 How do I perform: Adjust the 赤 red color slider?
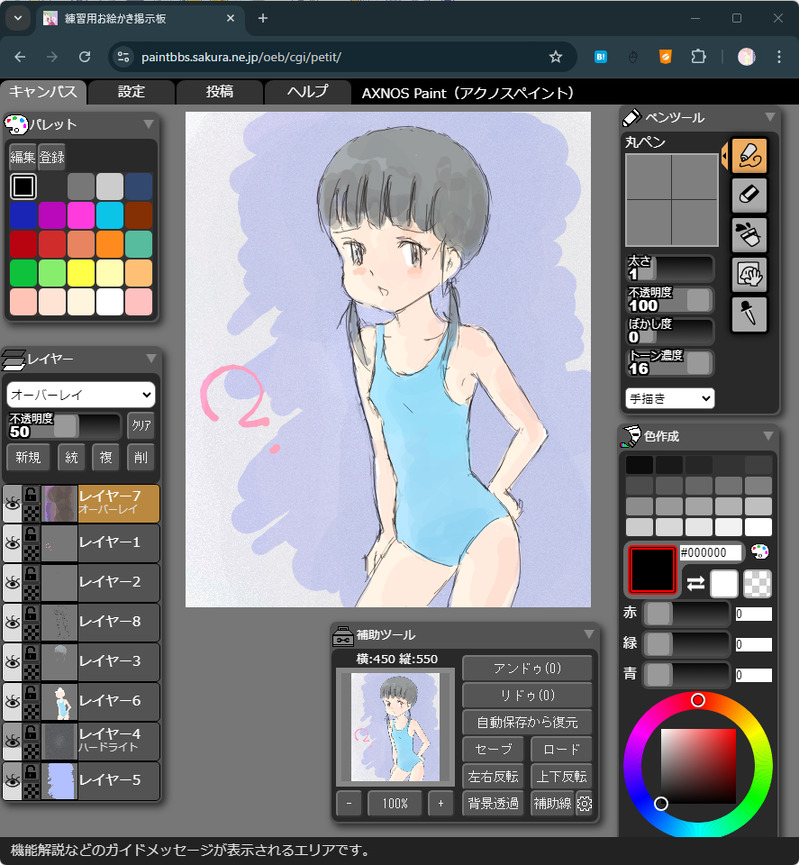[x=686, y=614]
